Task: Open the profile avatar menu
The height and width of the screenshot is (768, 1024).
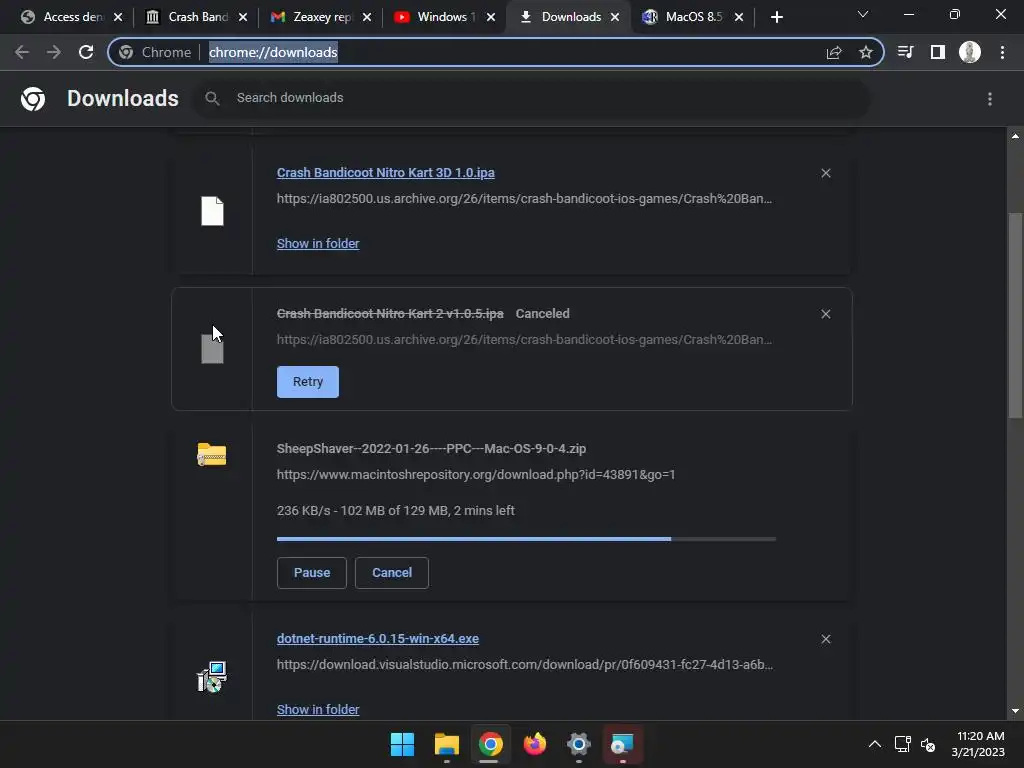Action: [x=970, y=52]
